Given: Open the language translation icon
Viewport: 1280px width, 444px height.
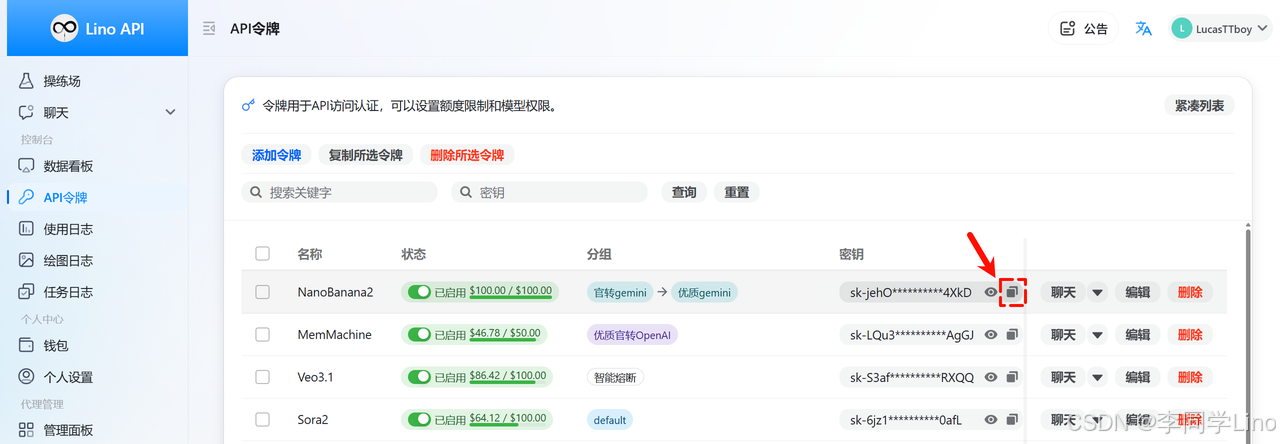Looking at the screenshot, I should point(1143,29).
